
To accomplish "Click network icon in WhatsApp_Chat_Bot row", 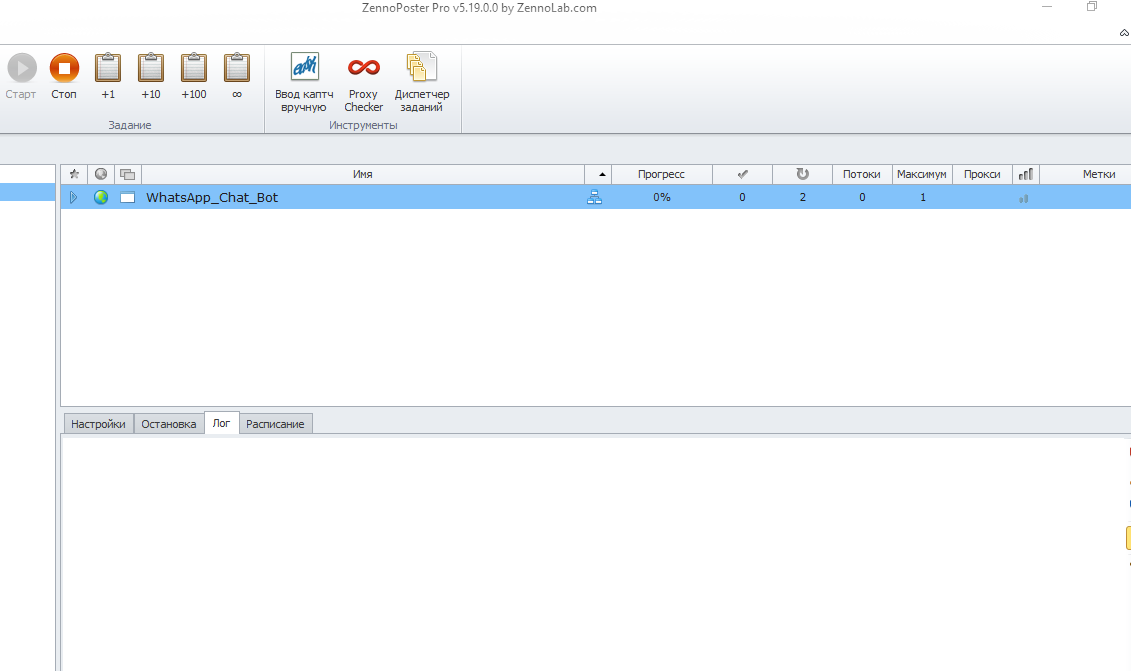I will (594, 197).
